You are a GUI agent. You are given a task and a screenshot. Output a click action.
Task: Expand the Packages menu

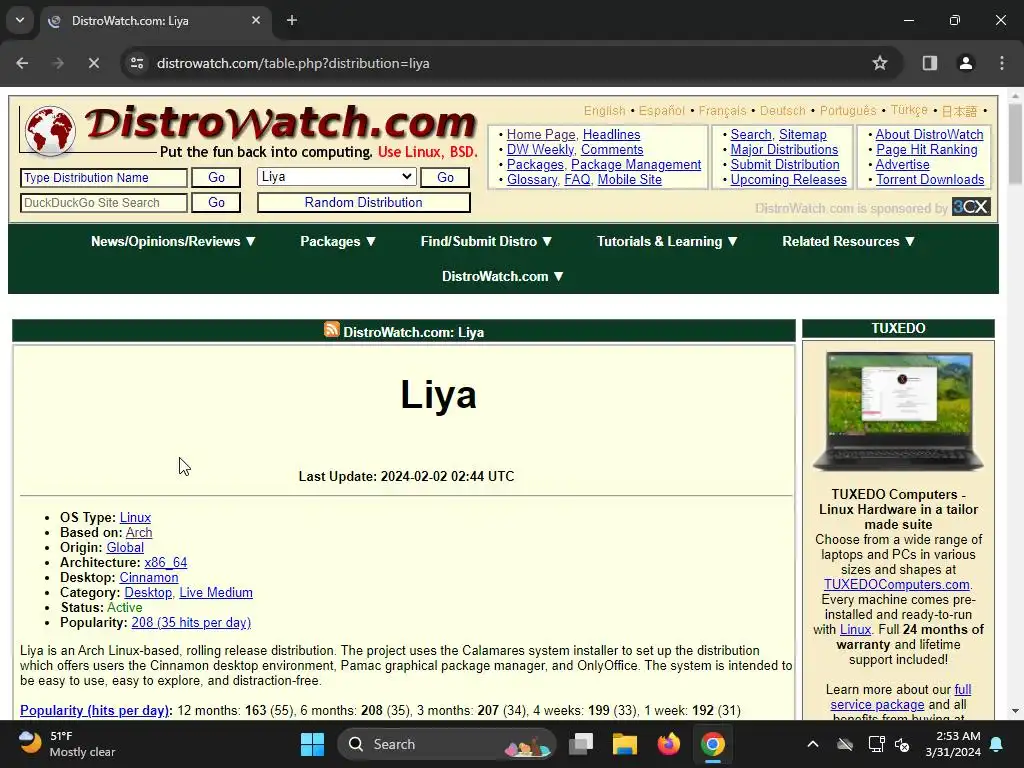338,241
